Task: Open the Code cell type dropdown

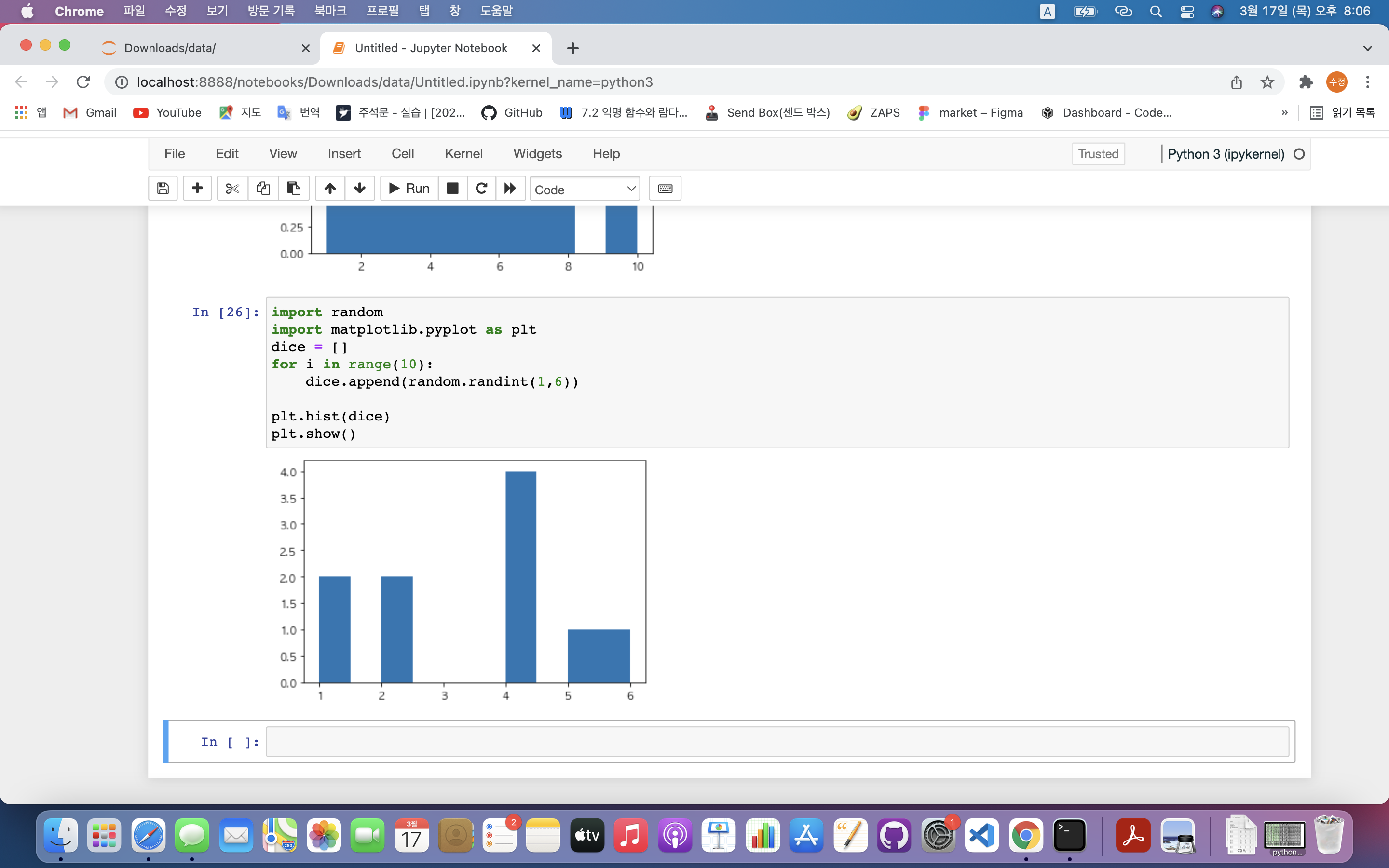Action: click(585, 189)
